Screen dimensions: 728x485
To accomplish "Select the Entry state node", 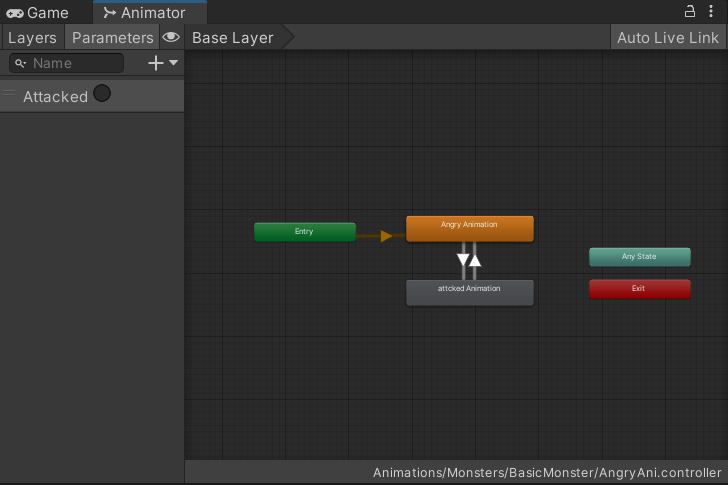I will (305, 232).
